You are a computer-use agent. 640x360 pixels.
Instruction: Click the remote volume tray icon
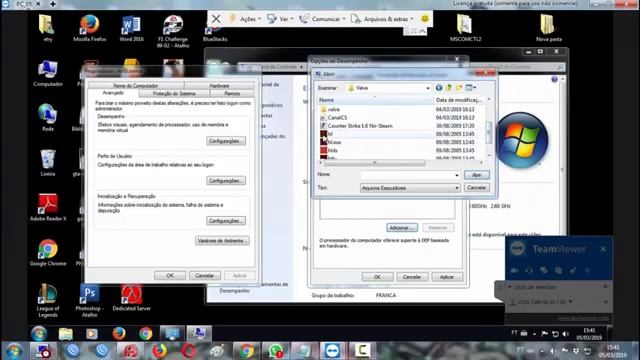tap(565, 334)
